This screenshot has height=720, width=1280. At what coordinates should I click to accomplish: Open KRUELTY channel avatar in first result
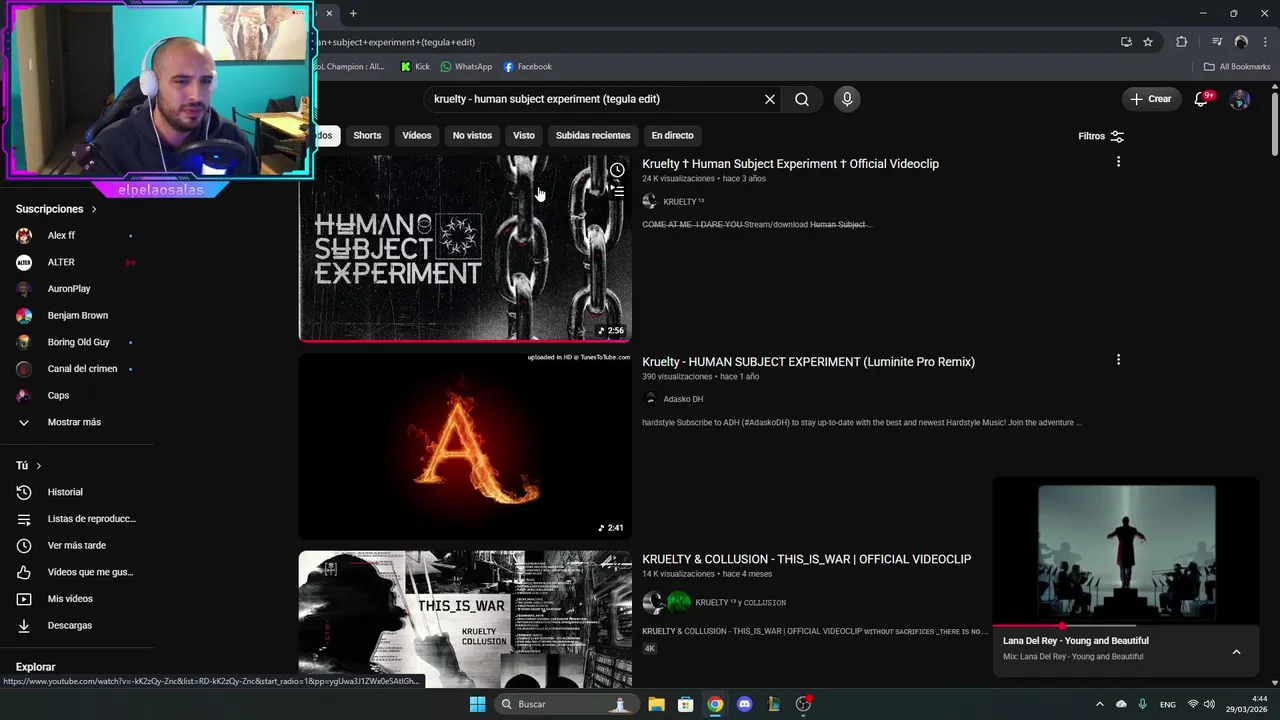(650, 201)
